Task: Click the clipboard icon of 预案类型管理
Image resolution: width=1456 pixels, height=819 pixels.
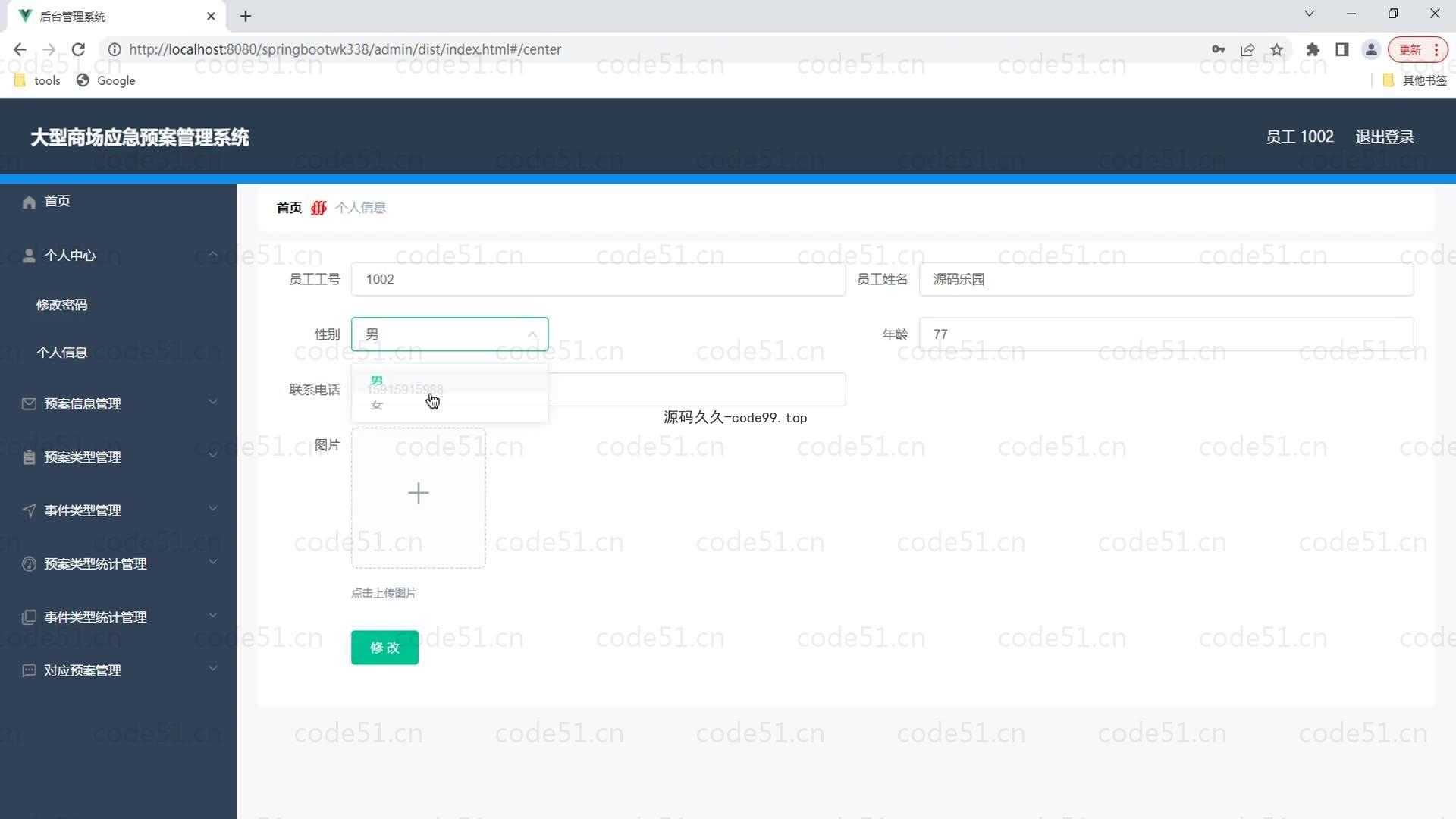Action: (x=29, y=457)
